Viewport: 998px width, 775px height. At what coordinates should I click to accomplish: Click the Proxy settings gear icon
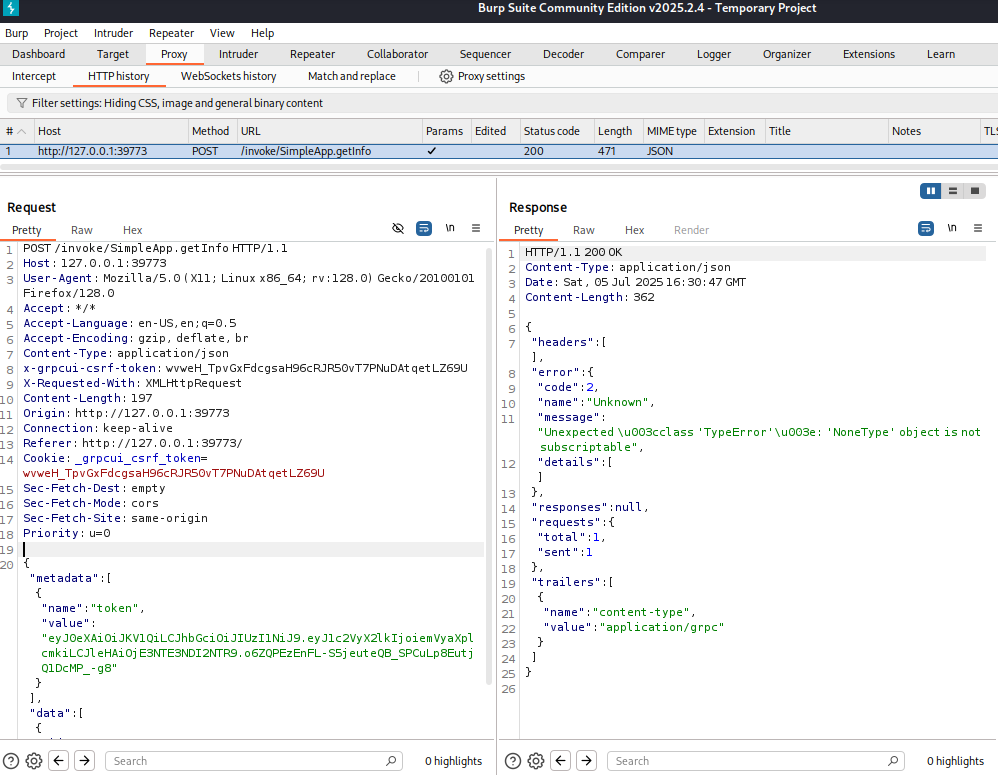click(x=446, y=76)
